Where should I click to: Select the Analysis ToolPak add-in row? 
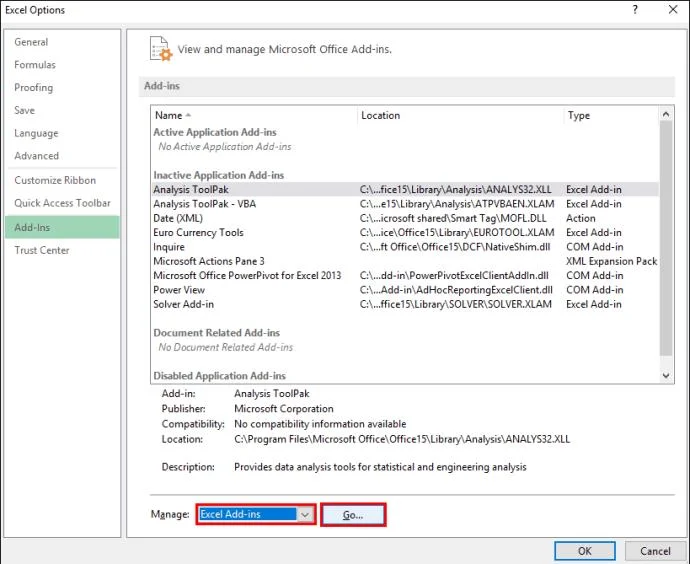coord(405,190)
